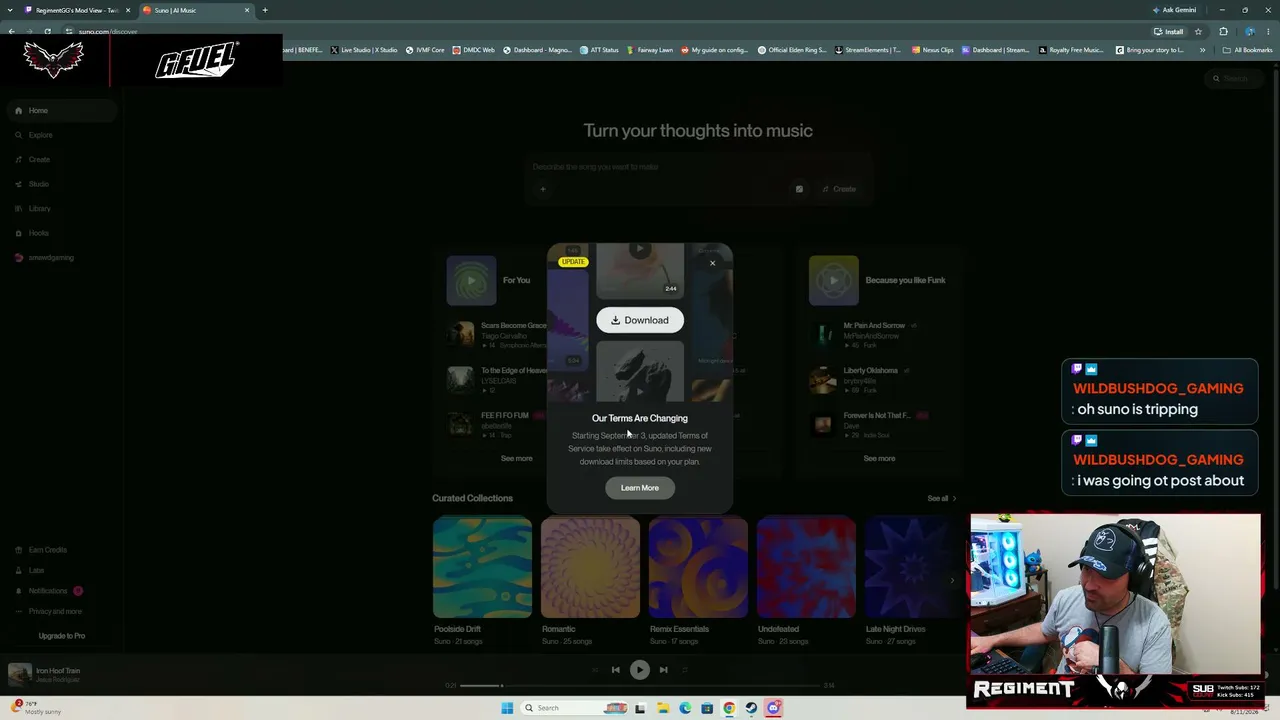The height and width of the screenshot is (720, 1280).
Task: Open the Poolside Drift collection cover
Action: (482, 567)
